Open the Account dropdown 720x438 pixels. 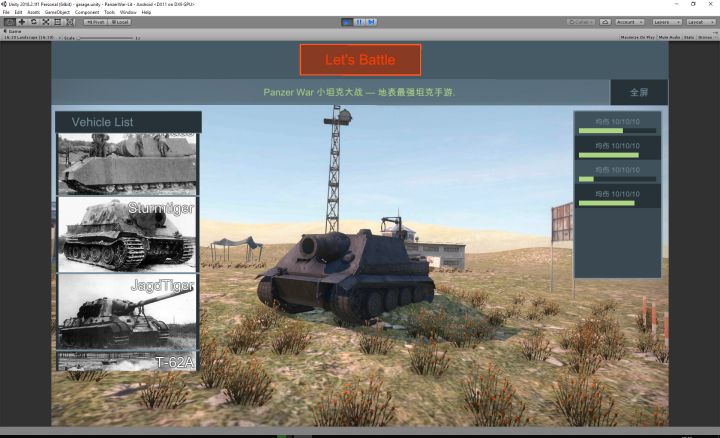point(629,22)
